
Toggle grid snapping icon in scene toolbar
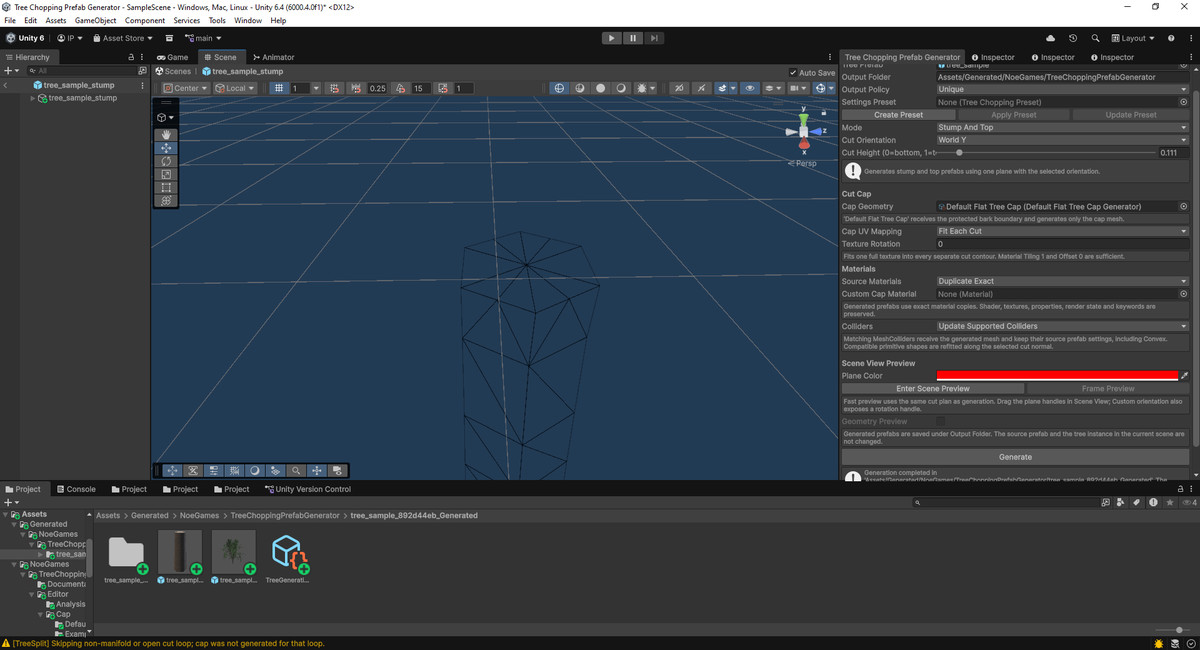(x=334, y=88)
